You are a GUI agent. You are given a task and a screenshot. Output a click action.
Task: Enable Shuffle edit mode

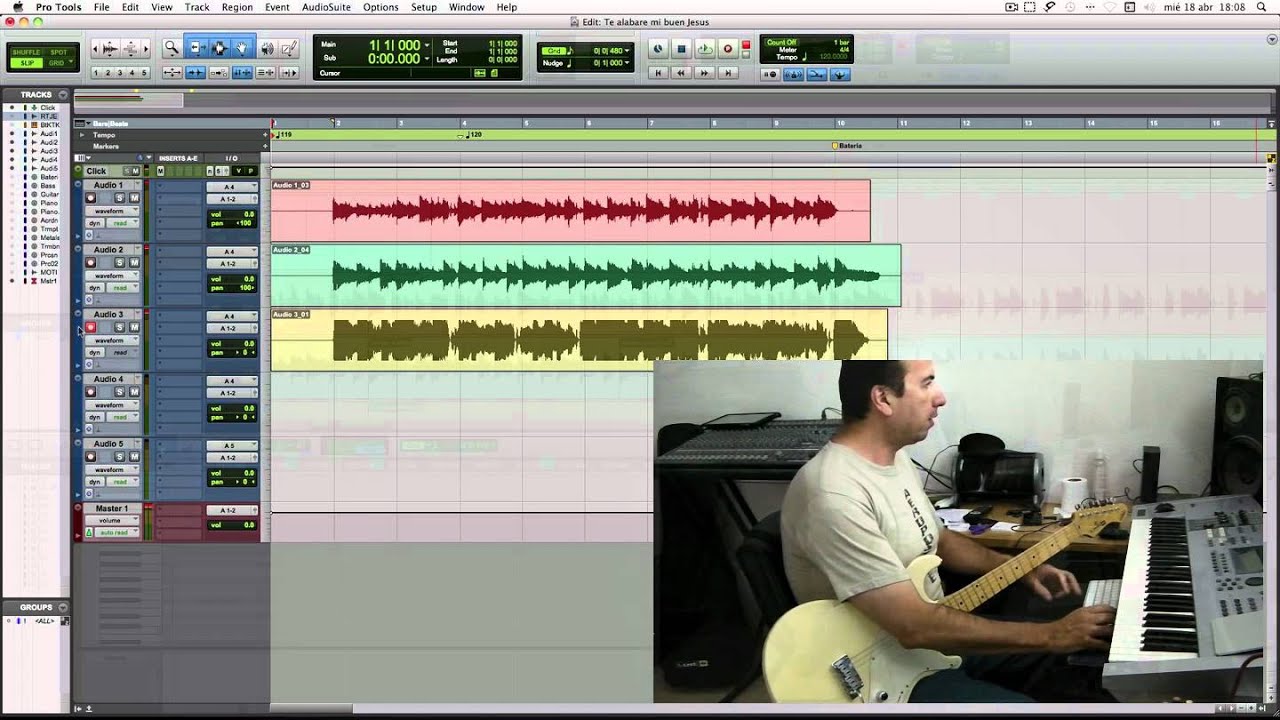26,52
